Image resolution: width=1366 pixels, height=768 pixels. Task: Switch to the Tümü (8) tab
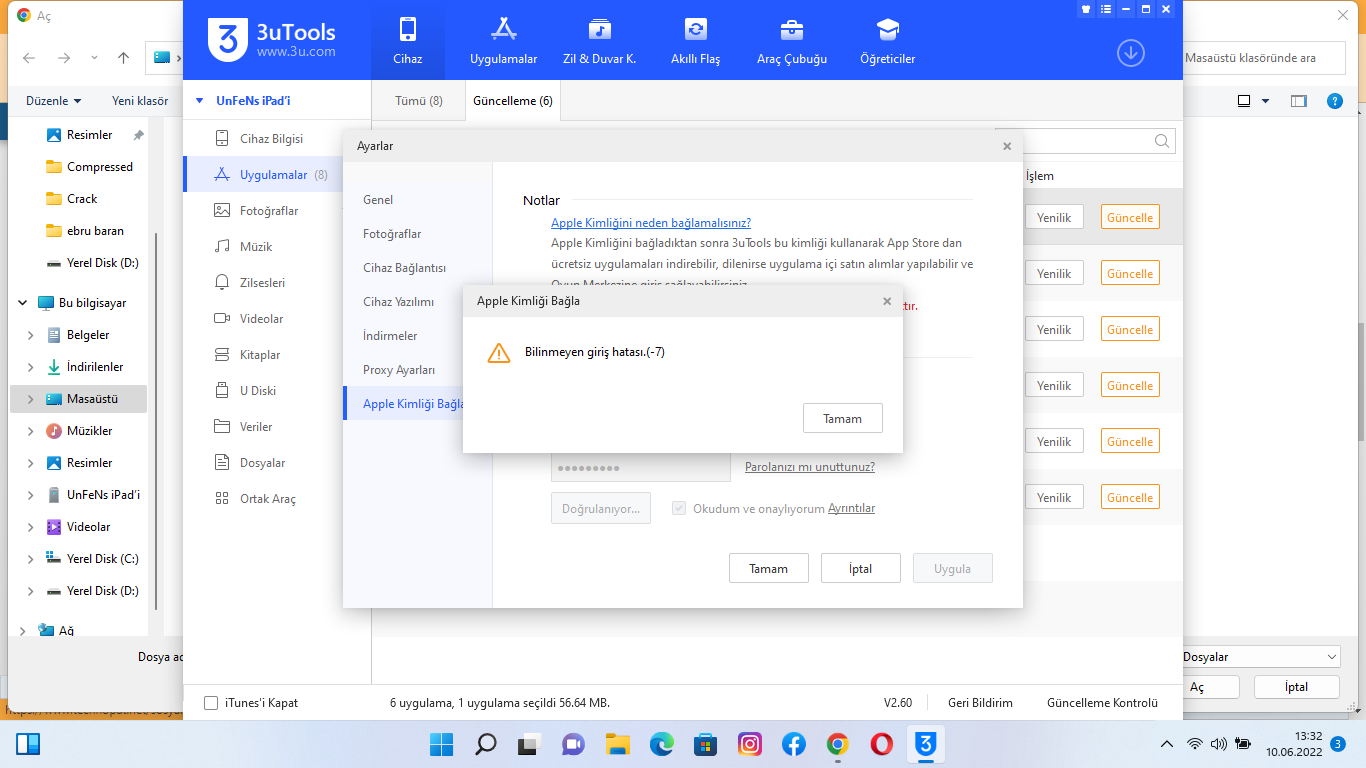419,101
